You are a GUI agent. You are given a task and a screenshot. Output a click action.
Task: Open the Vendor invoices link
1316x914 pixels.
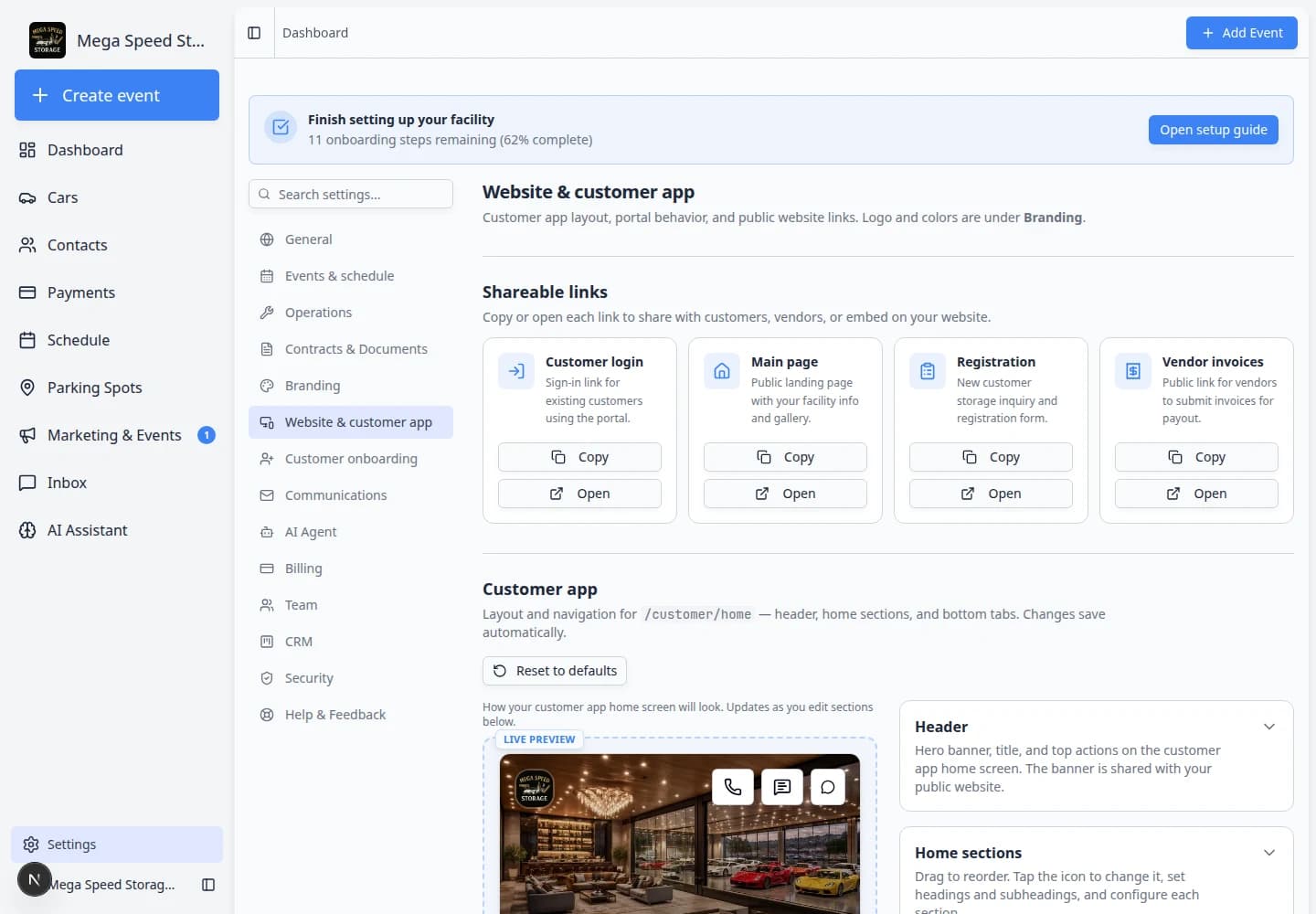tap(1196, 494)
